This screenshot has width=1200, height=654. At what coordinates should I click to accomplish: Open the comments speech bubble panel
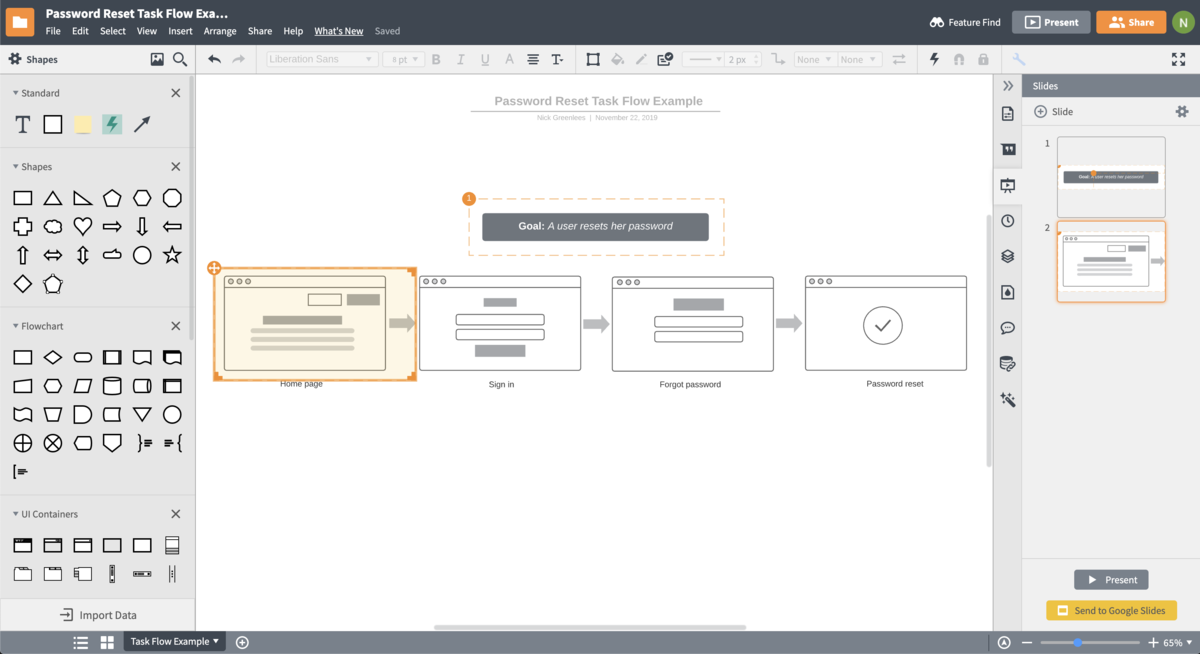pos(1007,328)
